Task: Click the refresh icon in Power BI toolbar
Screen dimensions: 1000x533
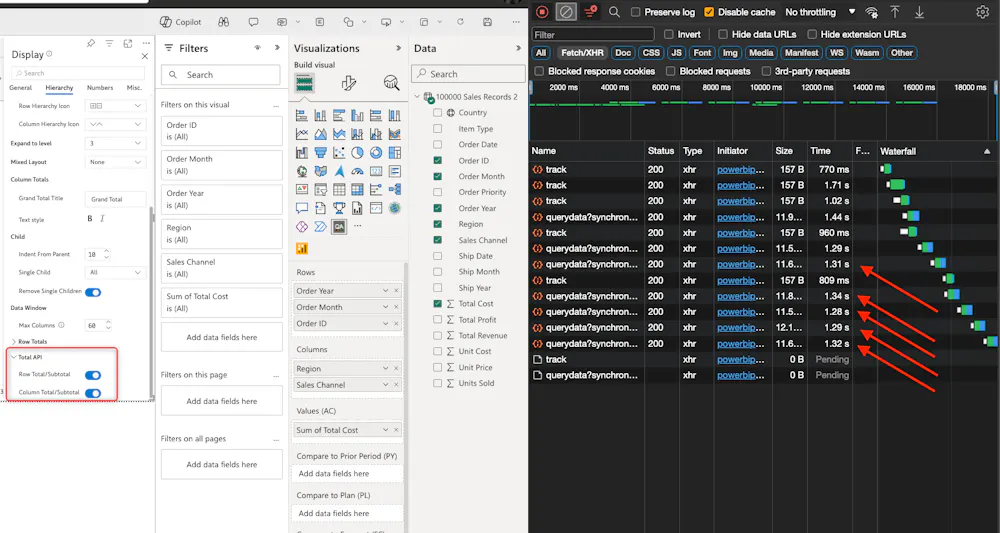Action: click(460, 22)
